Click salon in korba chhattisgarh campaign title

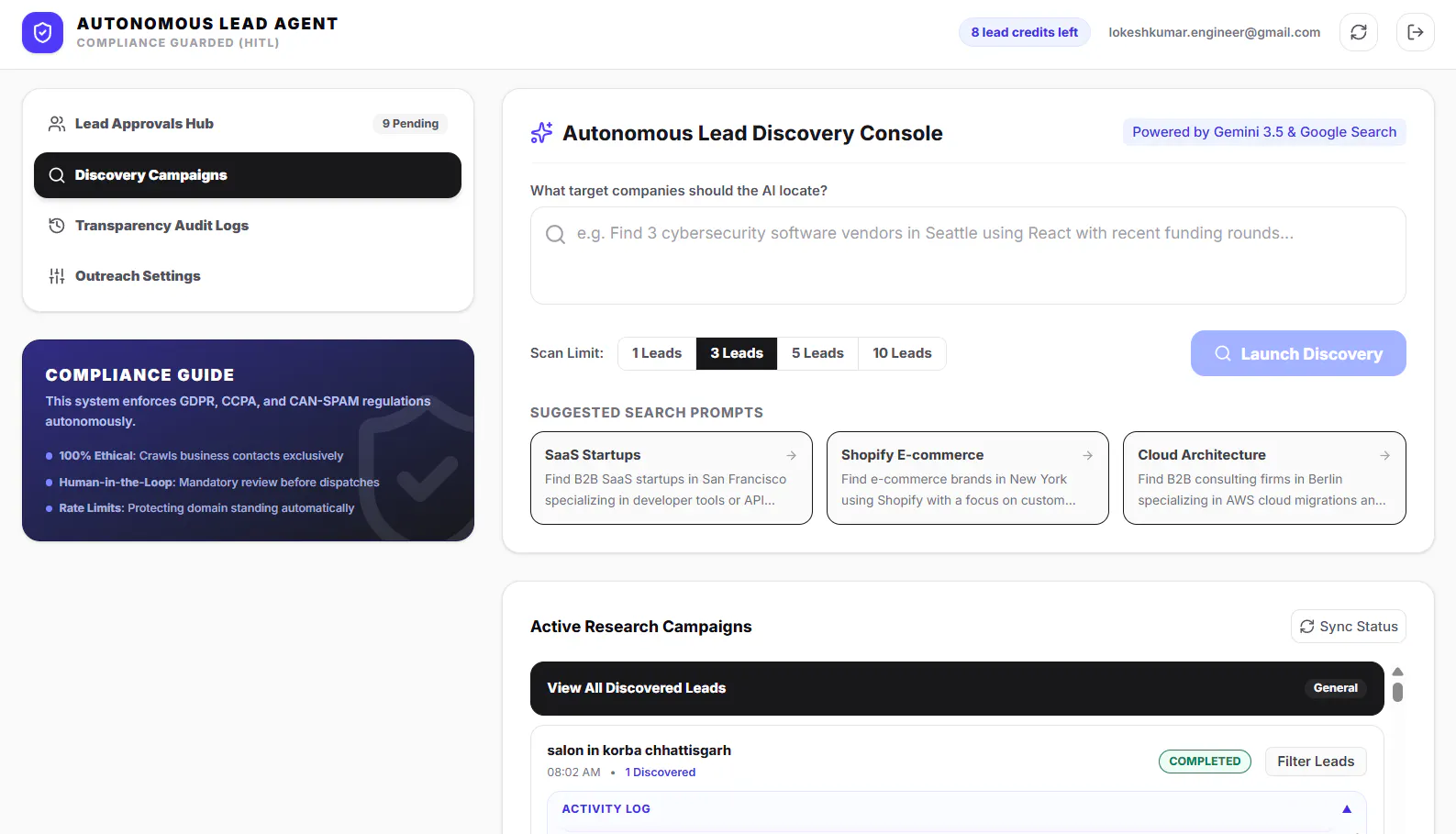tap(639, 751)
